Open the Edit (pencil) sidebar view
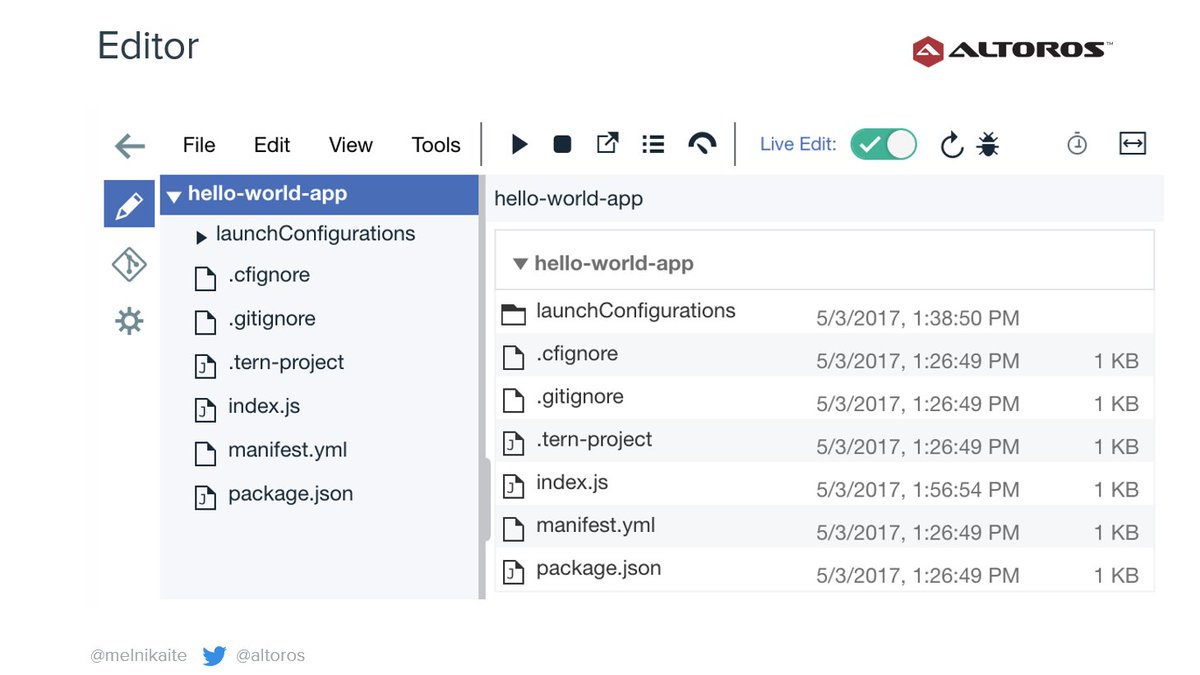Viewport: 1200px width, 675px height. coord(129,204)
